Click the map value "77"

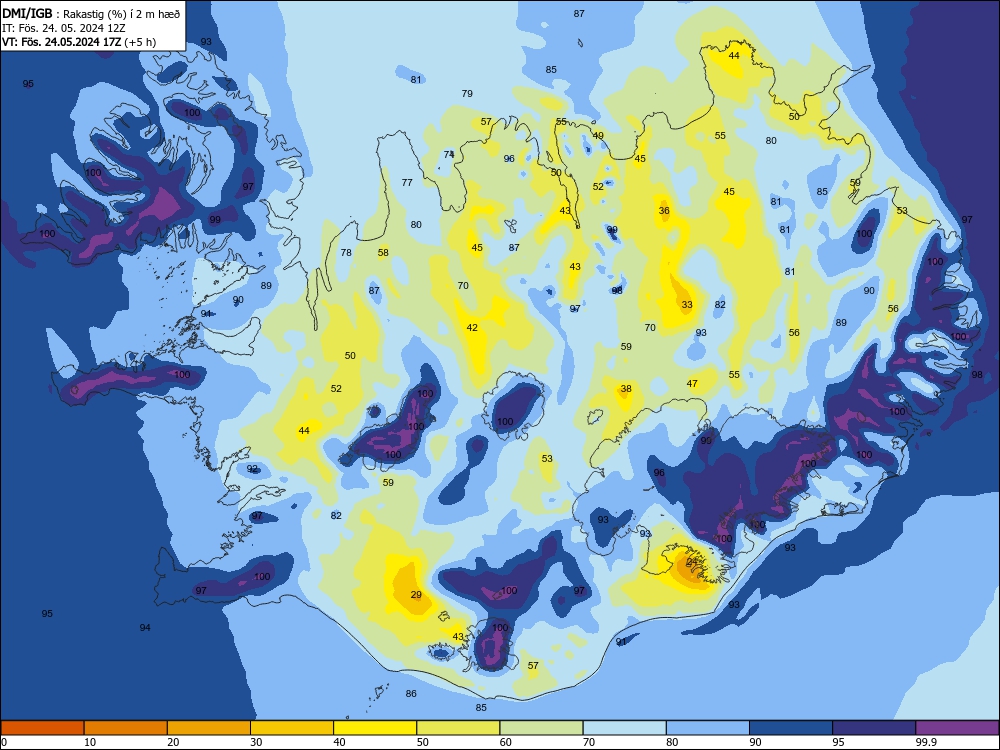pyautogui.click(x=407, y=182)
